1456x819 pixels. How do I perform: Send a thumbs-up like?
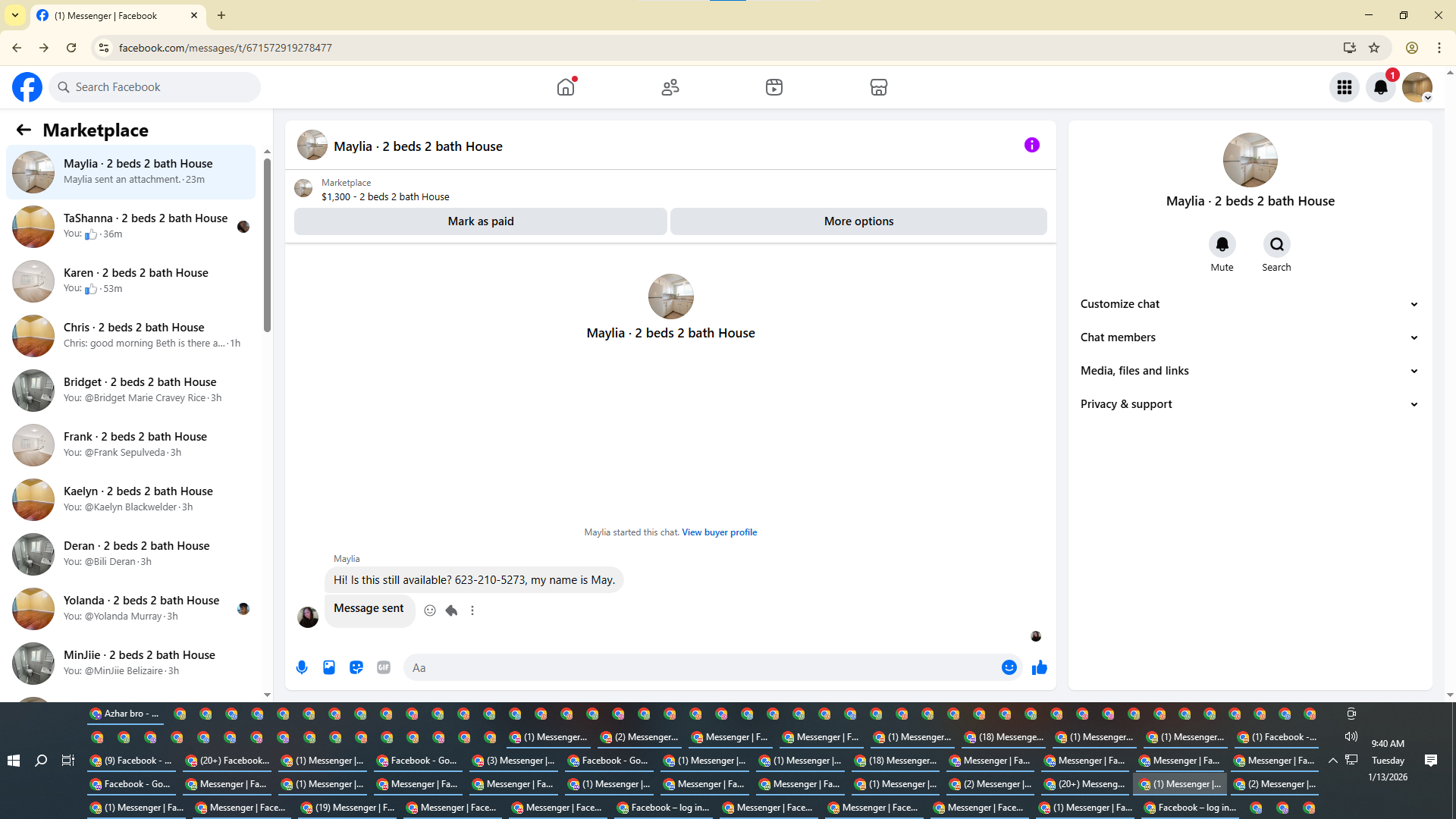(1039, 667)
